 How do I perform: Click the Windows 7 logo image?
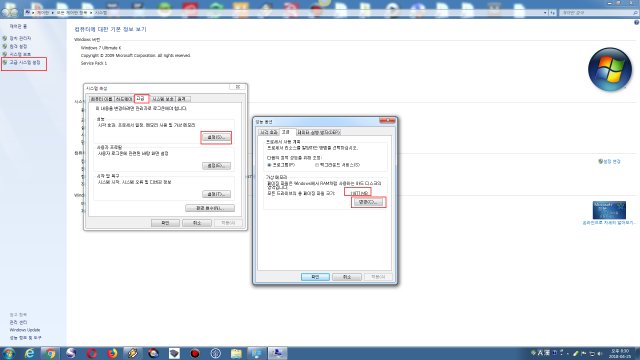point(610,69)
